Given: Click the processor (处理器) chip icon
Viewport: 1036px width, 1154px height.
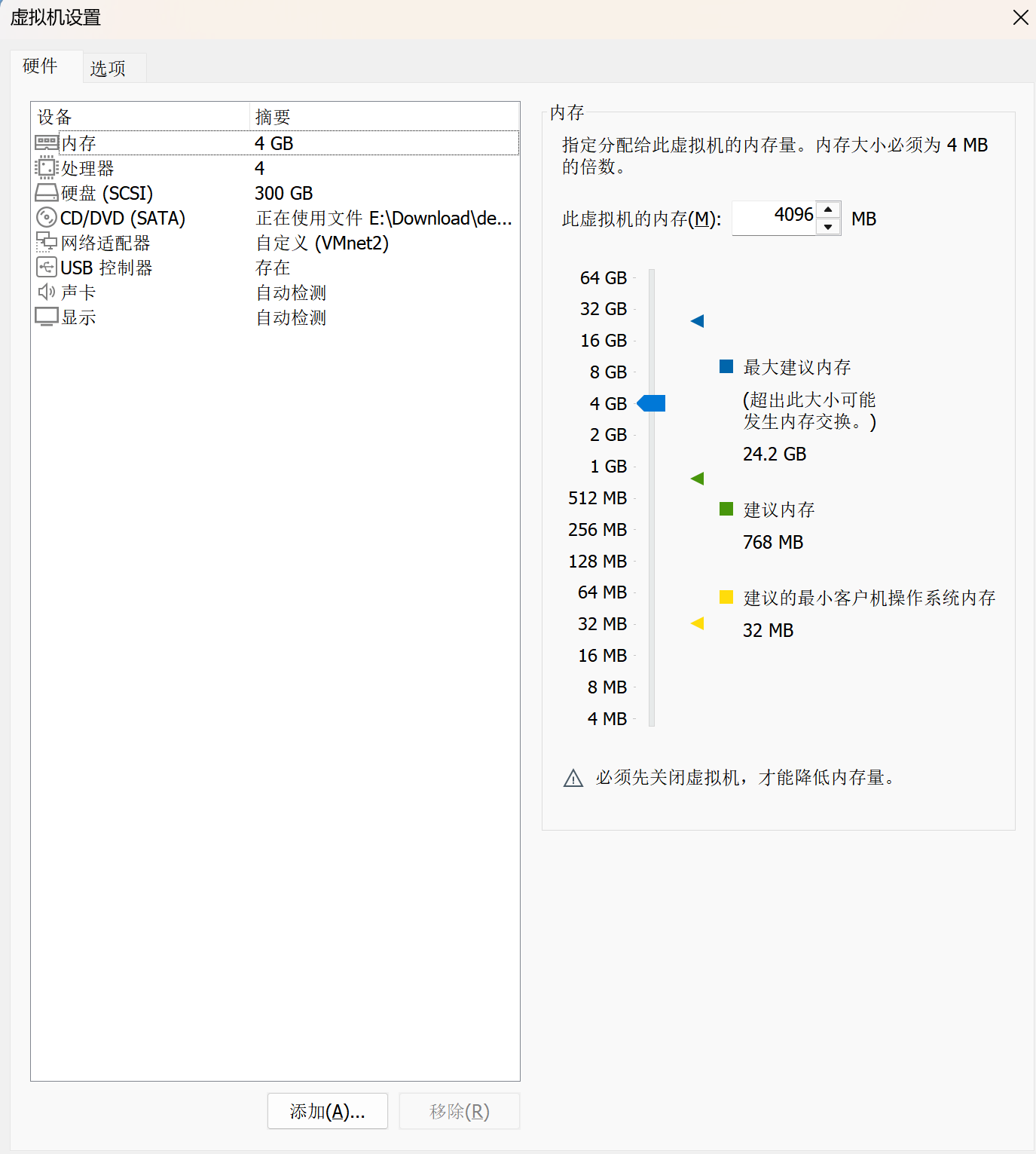Looking at the screenshot, I should click(47, 167).
